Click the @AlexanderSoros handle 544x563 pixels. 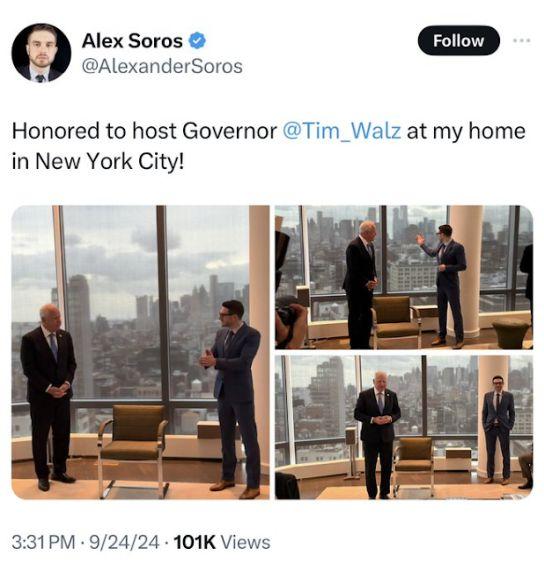point(162,66)
